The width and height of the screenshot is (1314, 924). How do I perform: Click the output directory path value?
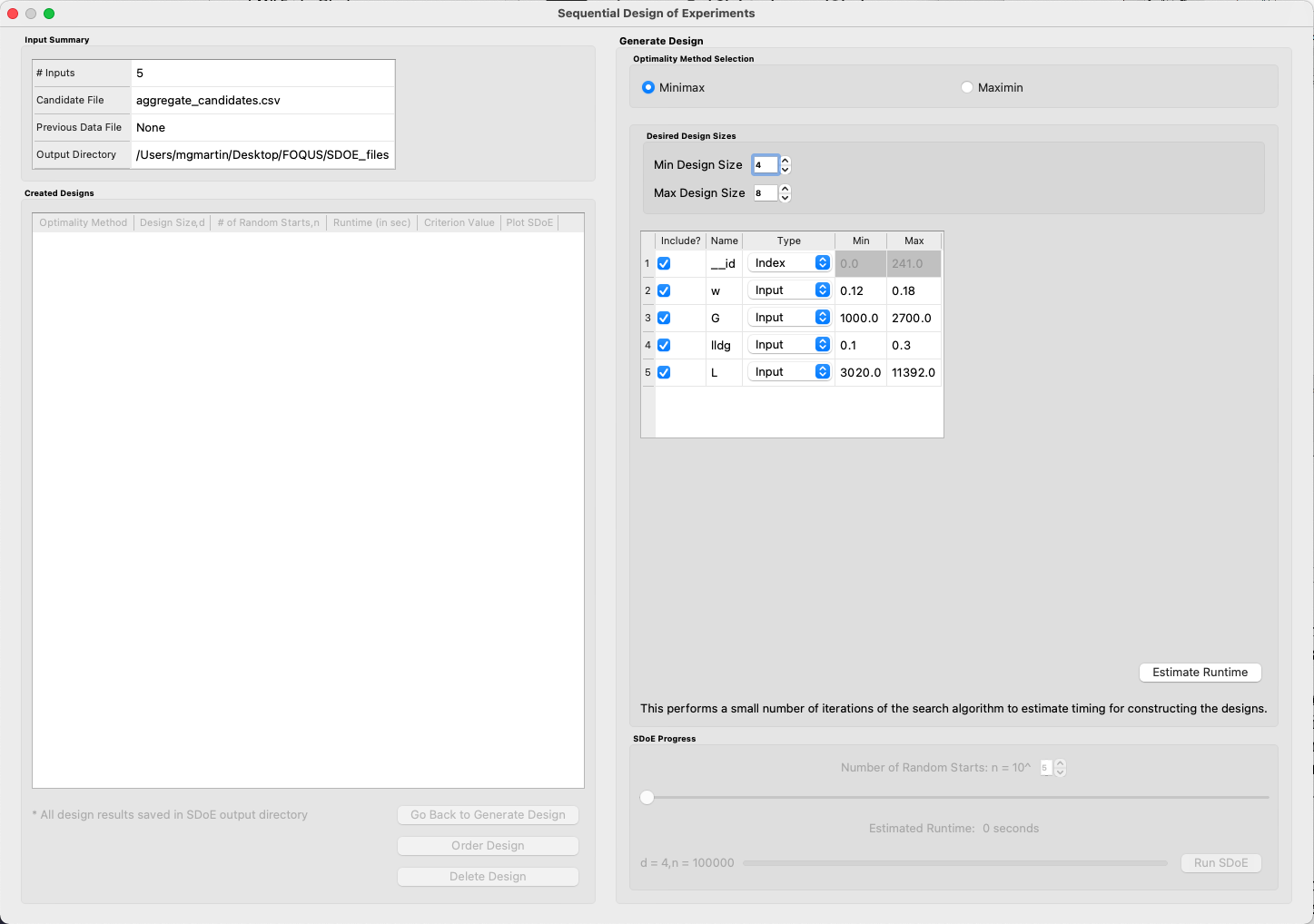[262, 154]
